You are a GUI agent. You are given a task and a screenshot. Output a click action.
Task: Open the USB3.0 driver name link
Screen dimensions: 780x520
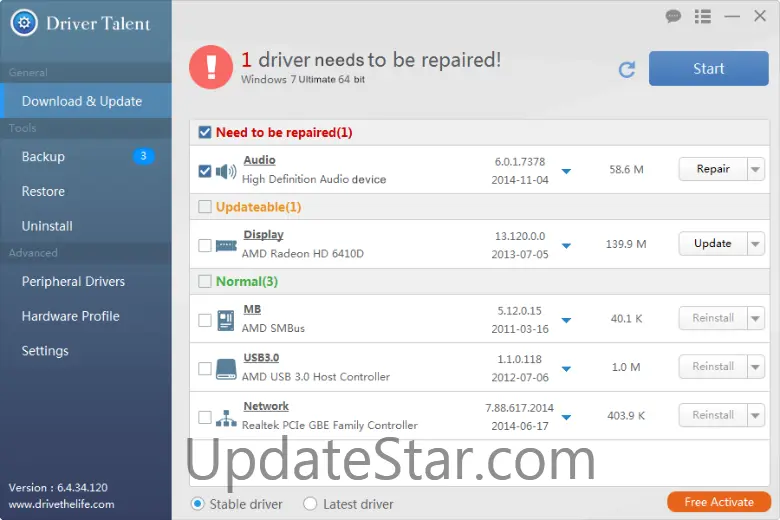pyautogui.click(x=261, y=357)
